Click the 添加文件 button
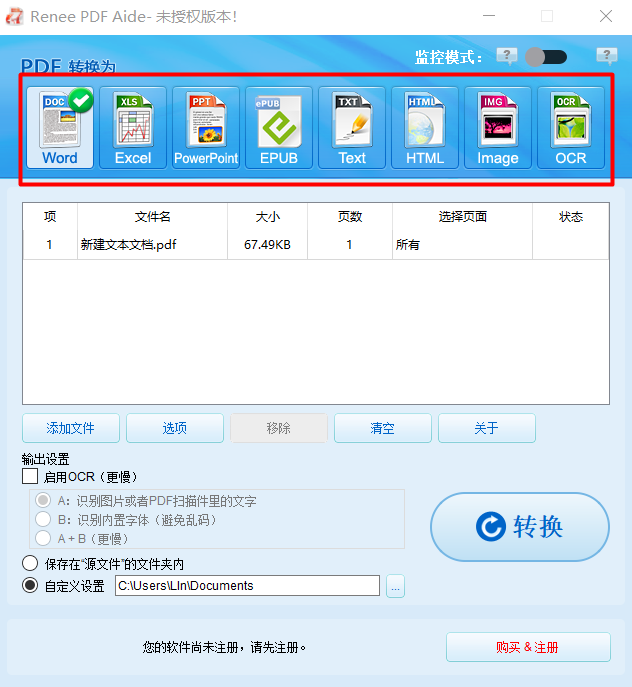632x687 pixels. 71,428
